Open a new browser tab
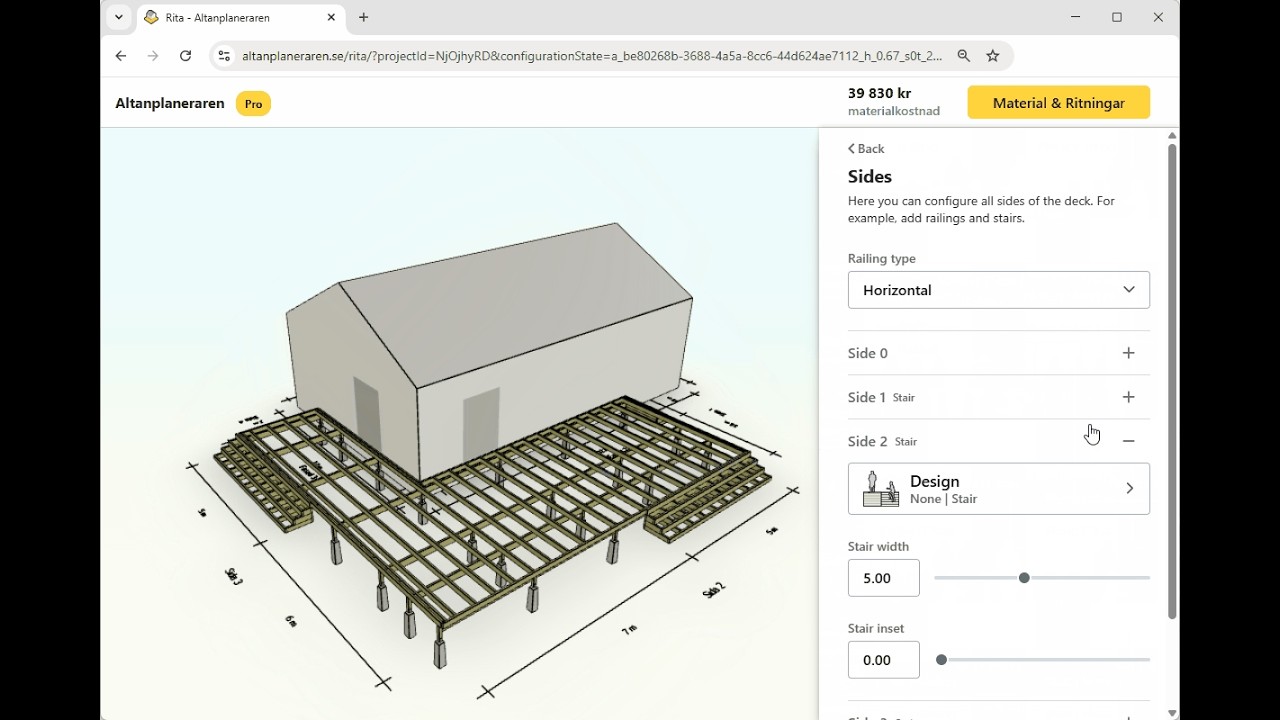Screen dimensions: 1280x720 (x=363, y=17)
